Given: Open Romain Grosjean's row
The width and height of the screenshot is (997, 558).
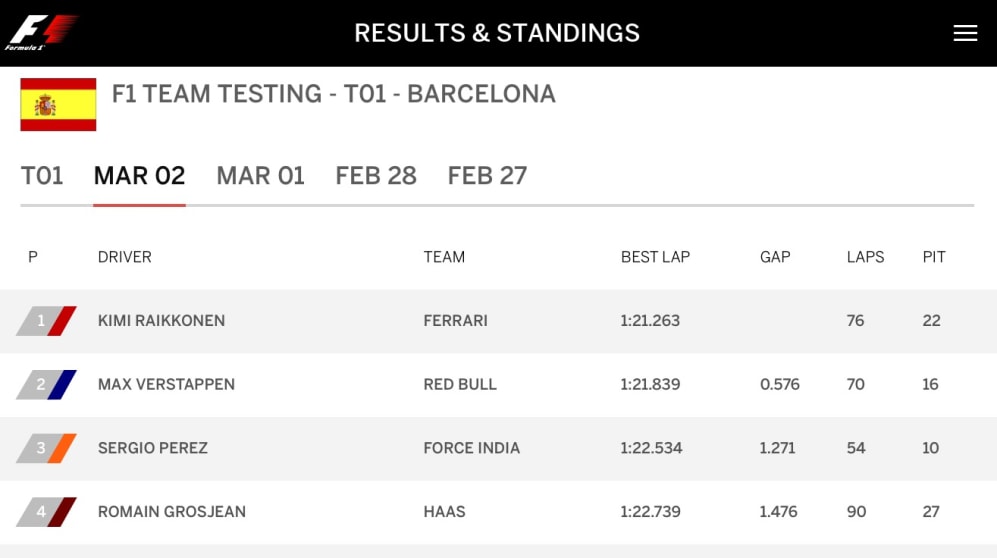Looking at the screenshot, I should 171,512.
